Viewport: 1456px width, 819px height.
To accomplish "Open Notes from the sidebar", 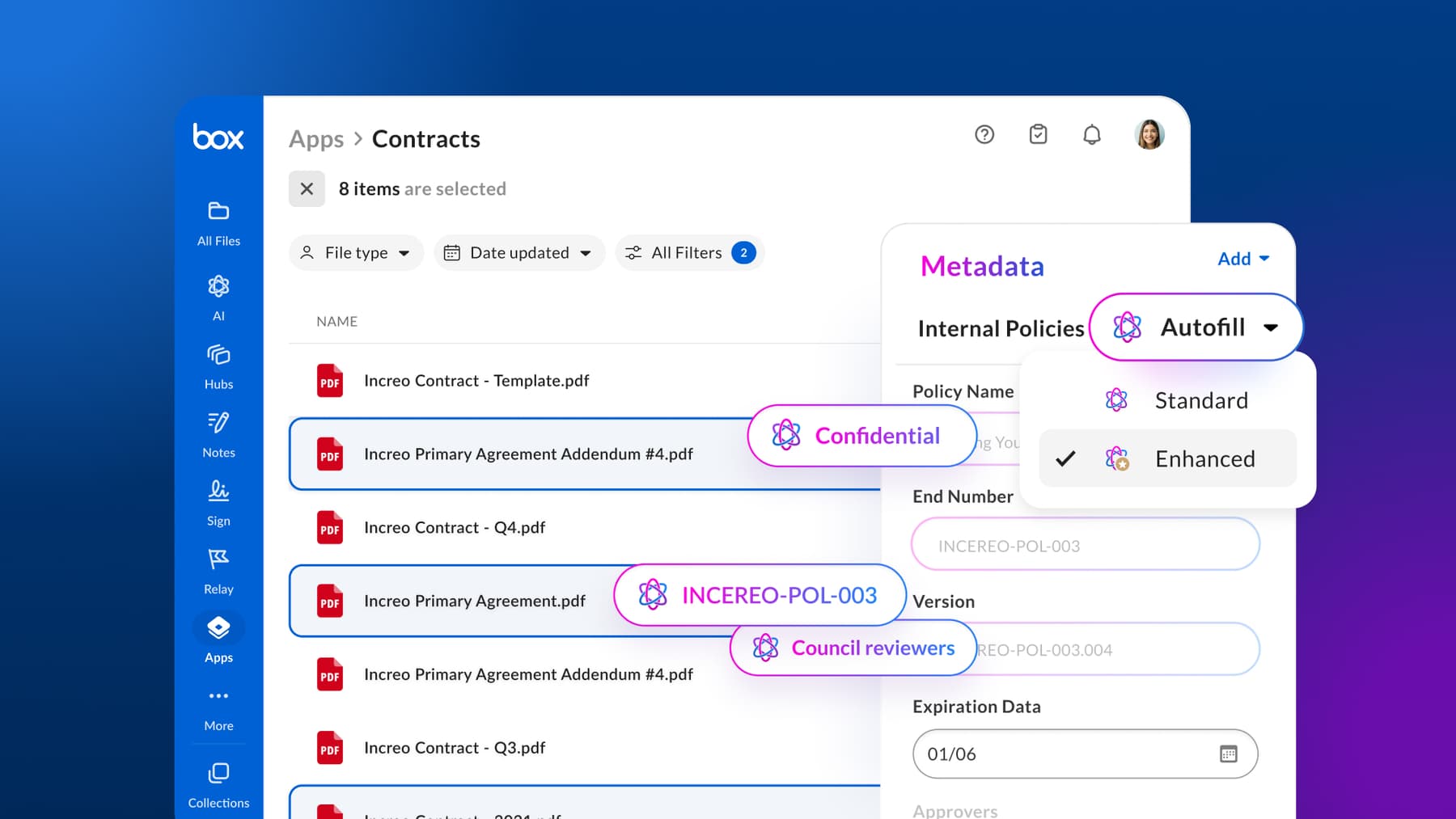I will point(218,433).
